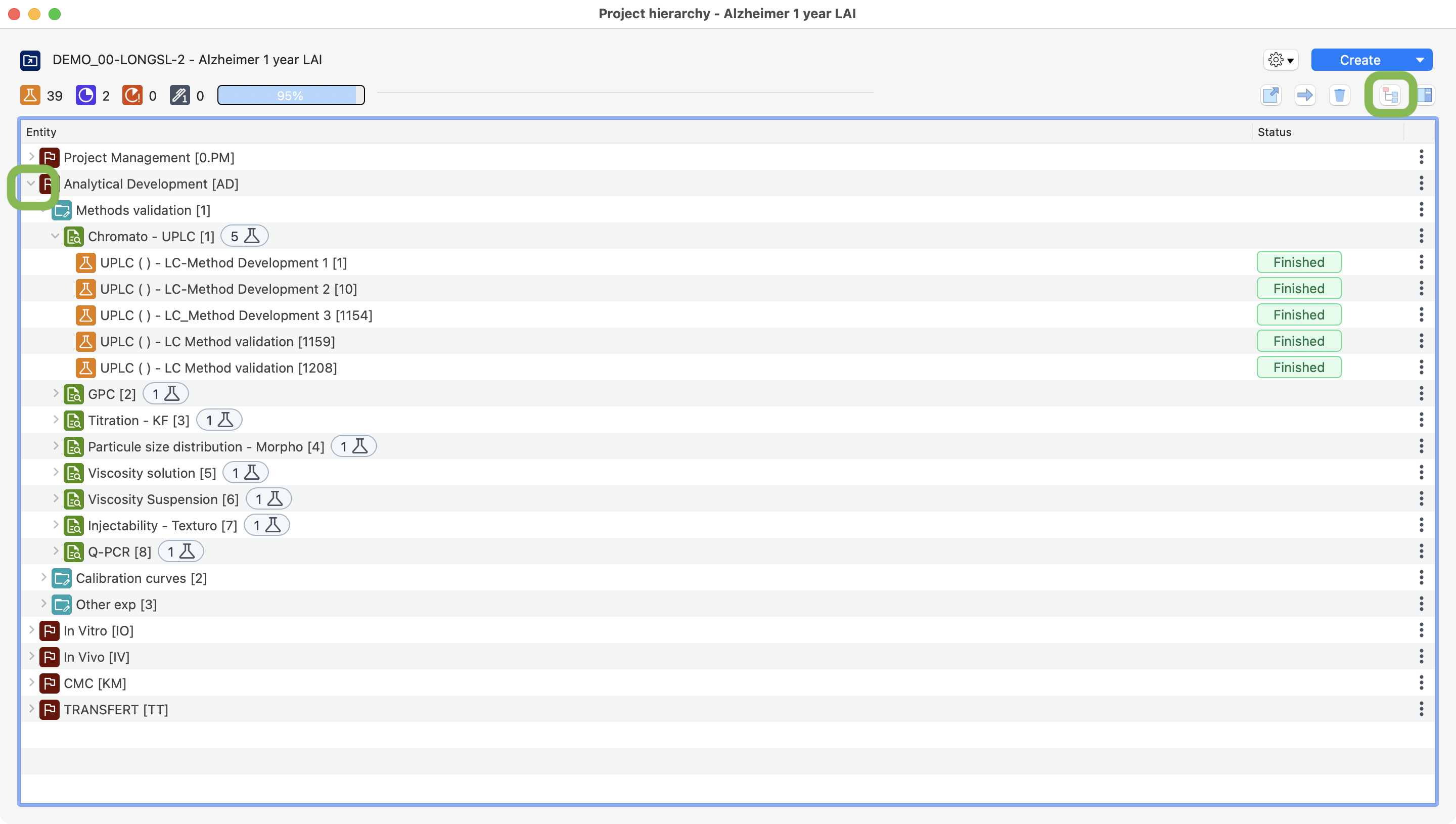Expand the Other exp [3] folder
The image size is (1456, 824).
coord(43,604)
